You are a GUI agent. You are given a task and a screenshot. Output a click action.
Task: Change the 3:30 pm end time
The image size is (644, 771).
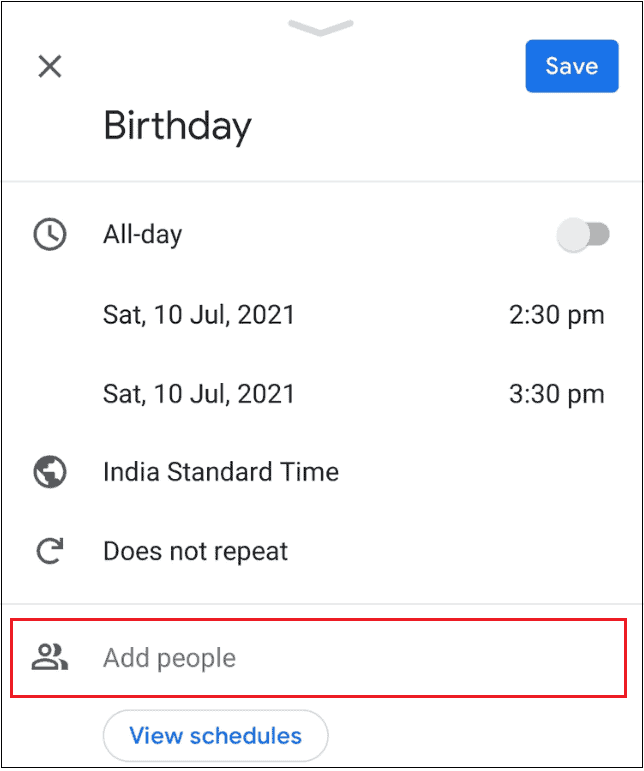tap(556, 394)
